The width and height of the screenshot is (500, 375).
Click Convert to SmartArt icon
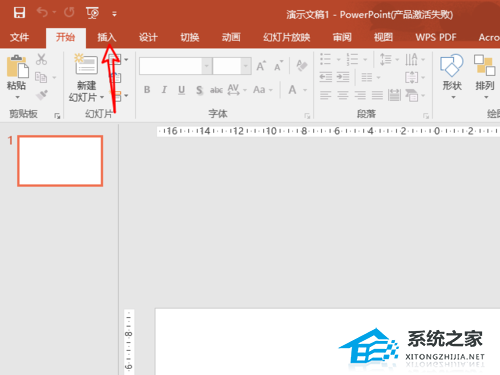(x=412, y=96)
